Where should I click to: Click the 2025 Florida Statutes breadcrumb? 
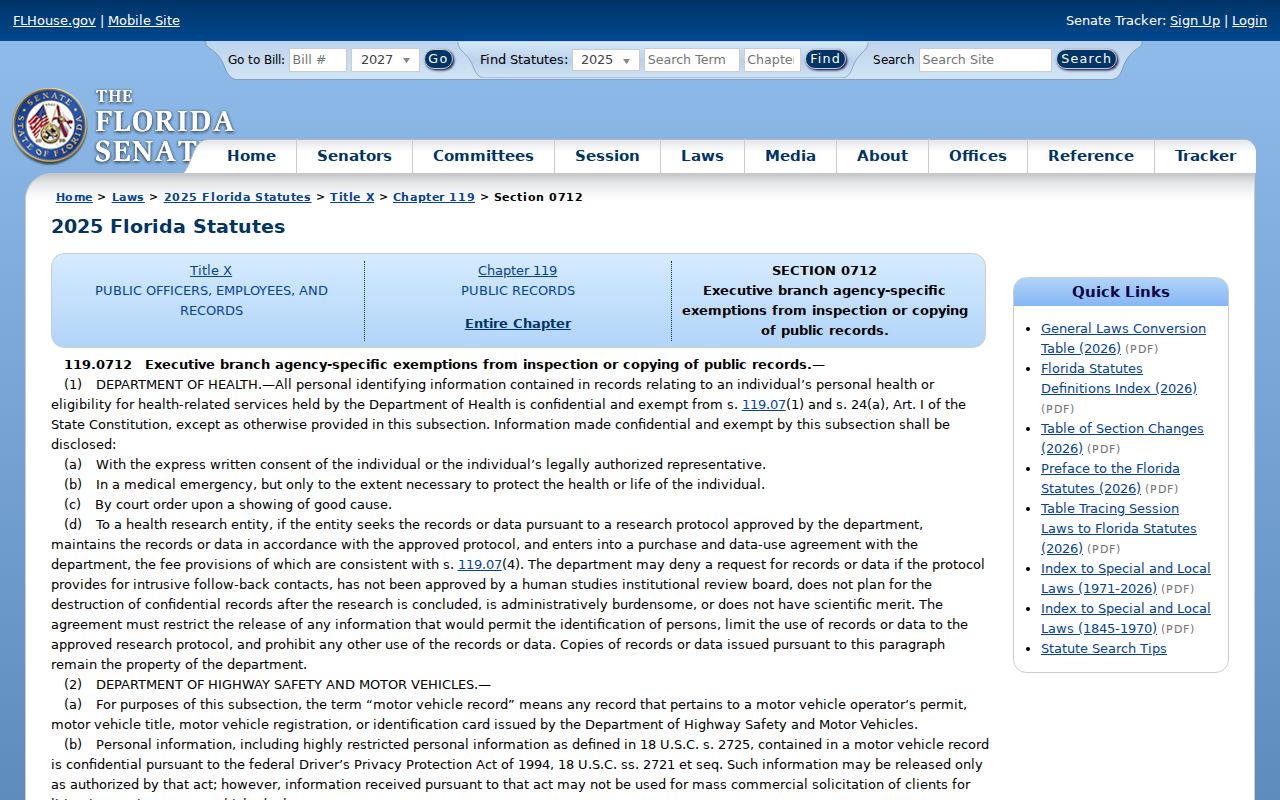(237, 197)
